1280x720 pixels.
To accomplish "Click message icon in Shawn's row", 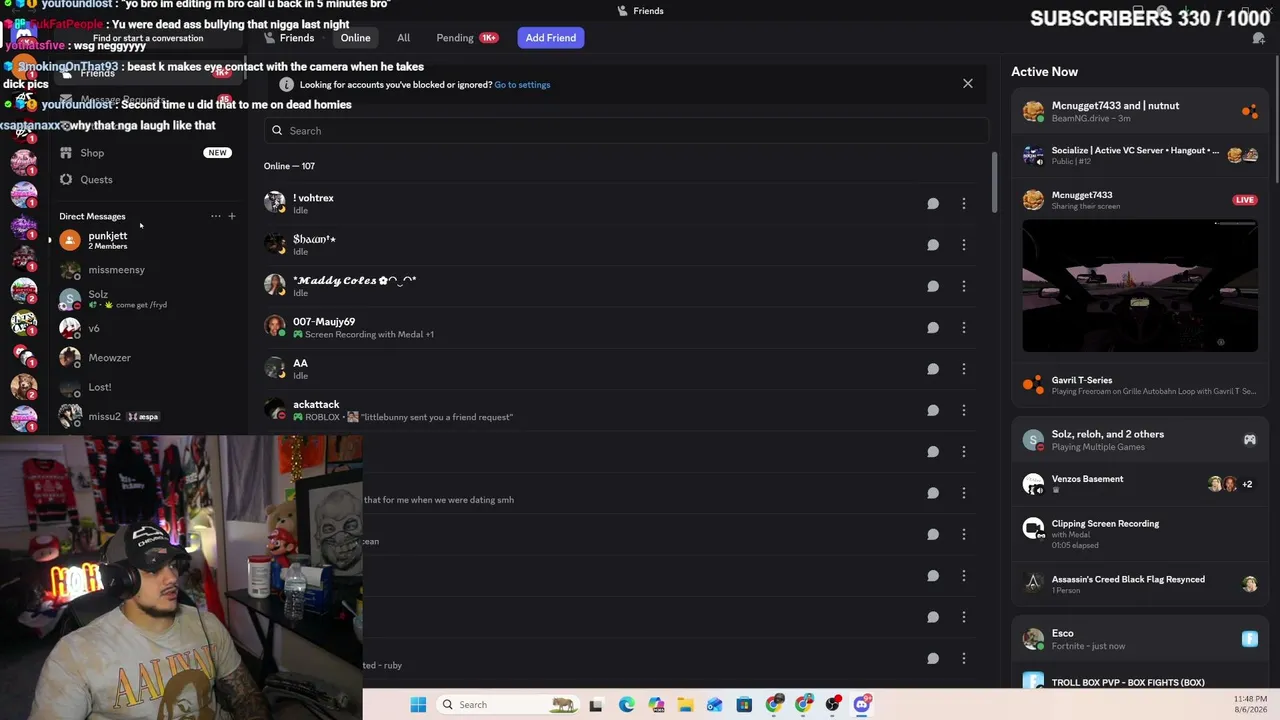I will [x=933, y=245].
